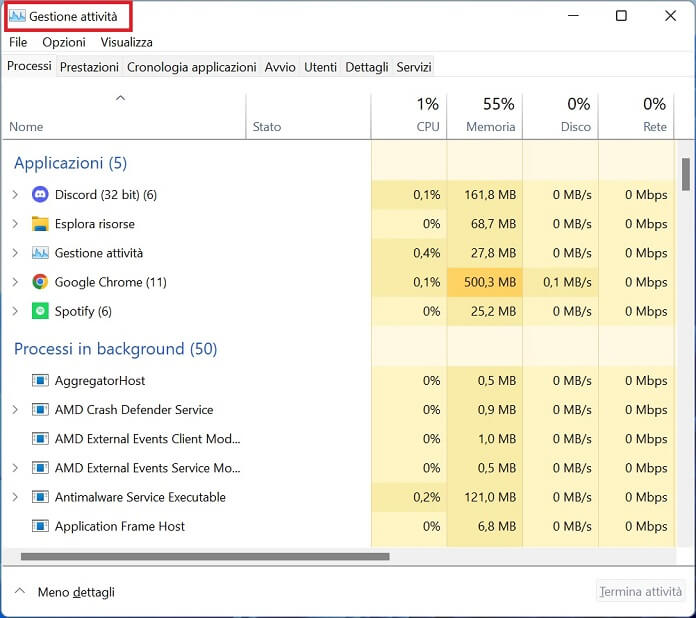Select the AggregatorHost row name
This screenshot has height=618, width=696.
coord(100,380)
